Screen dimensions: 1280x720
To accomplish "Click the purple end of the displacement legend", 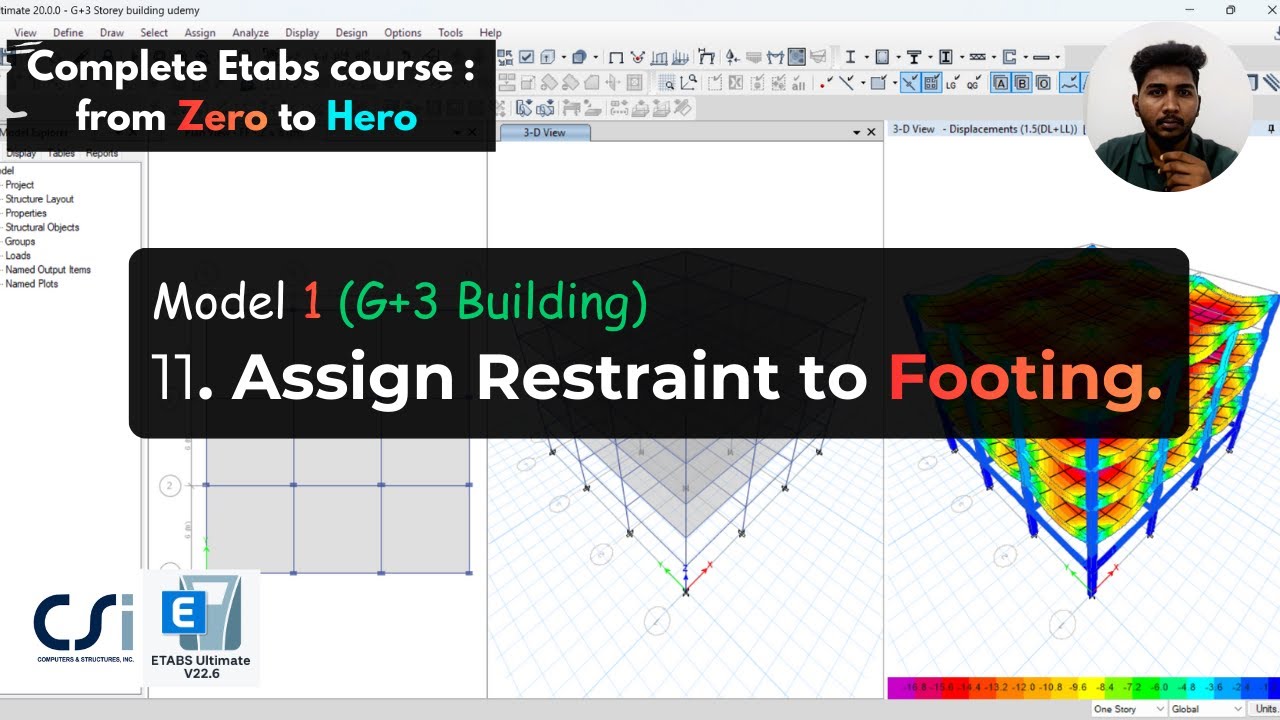I will tap(900, 687).
